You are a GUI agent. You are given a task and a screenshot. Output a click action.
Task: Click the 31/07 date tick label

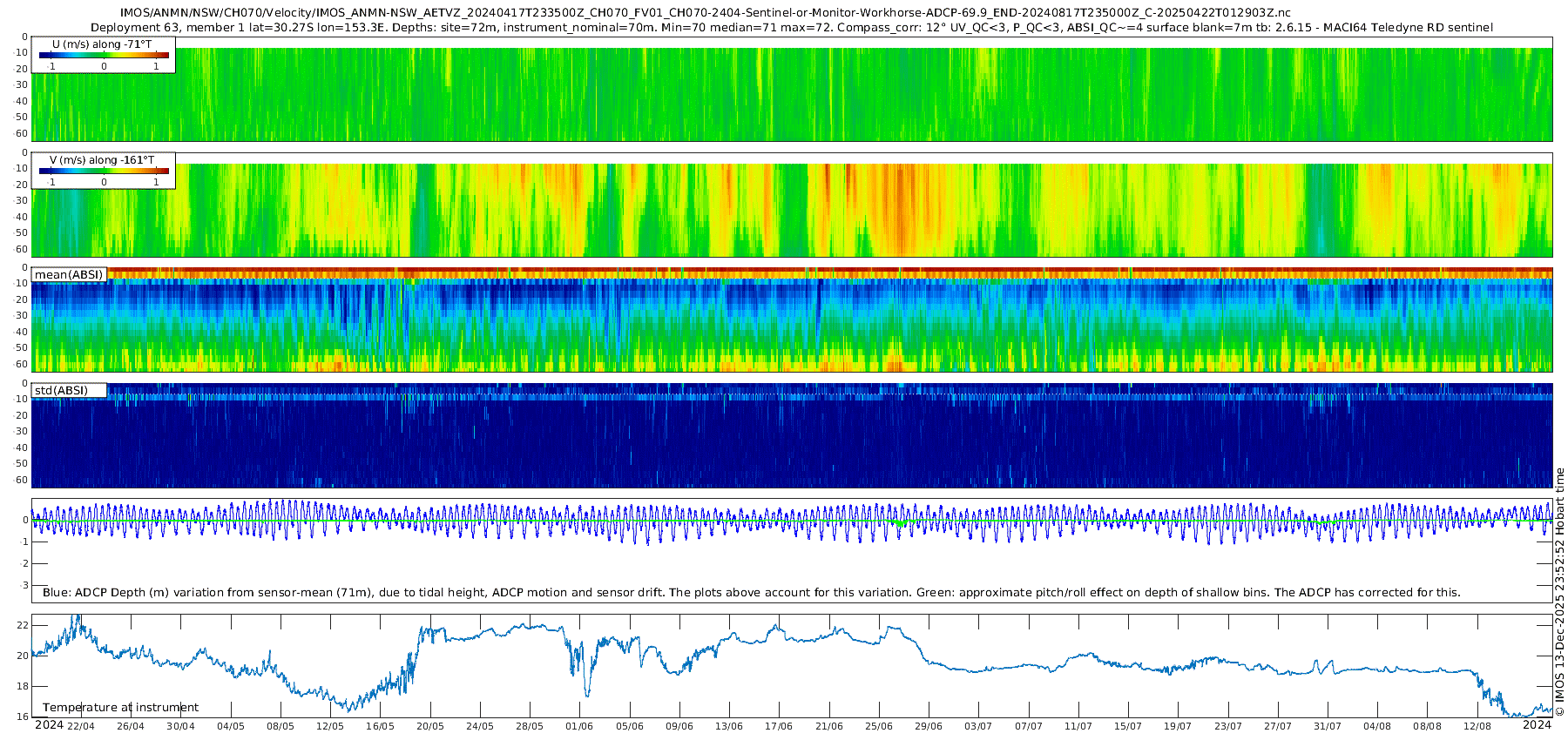tap(1328, 726)
